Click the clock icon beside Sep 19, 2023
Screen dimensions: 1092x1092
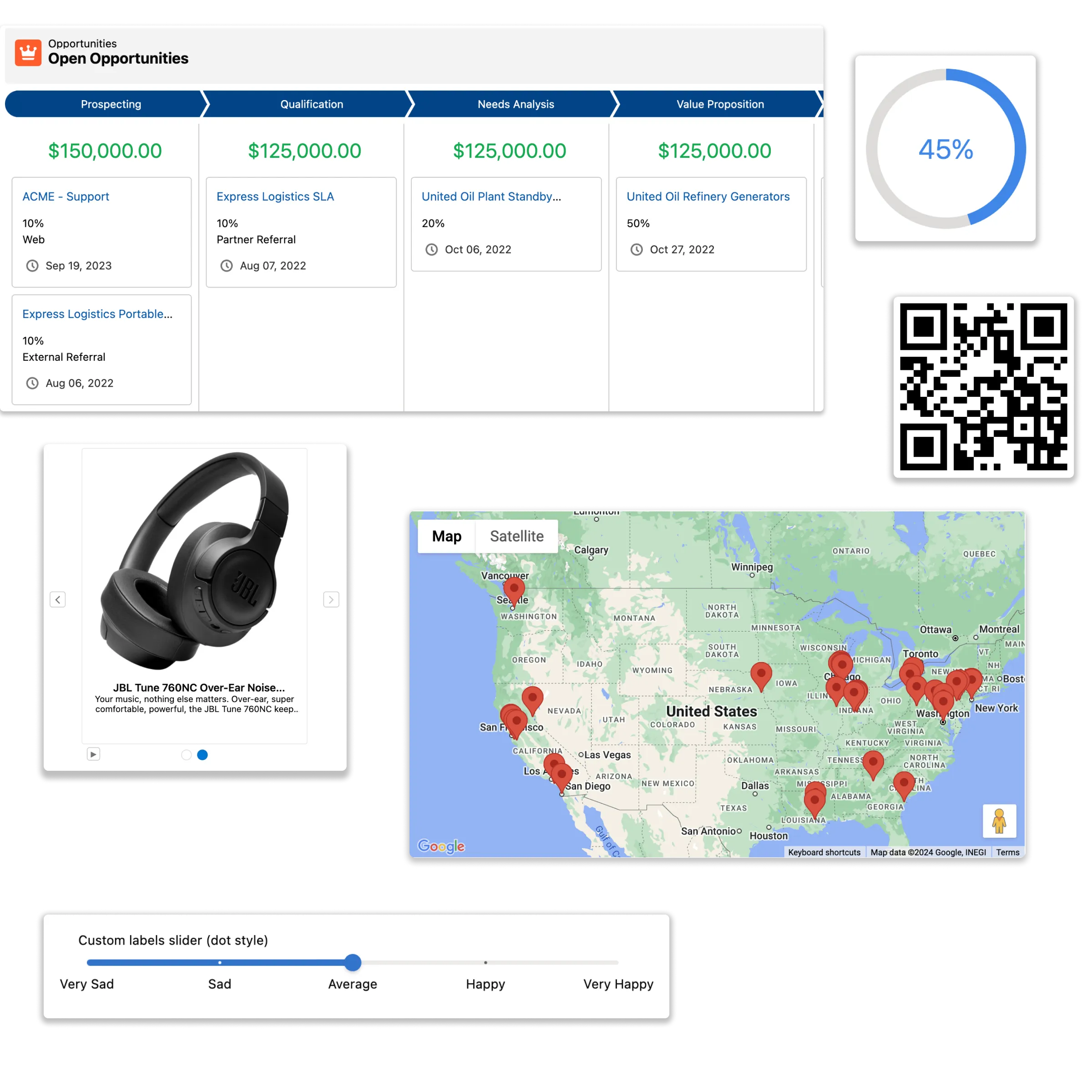click(x=32, y=266)
